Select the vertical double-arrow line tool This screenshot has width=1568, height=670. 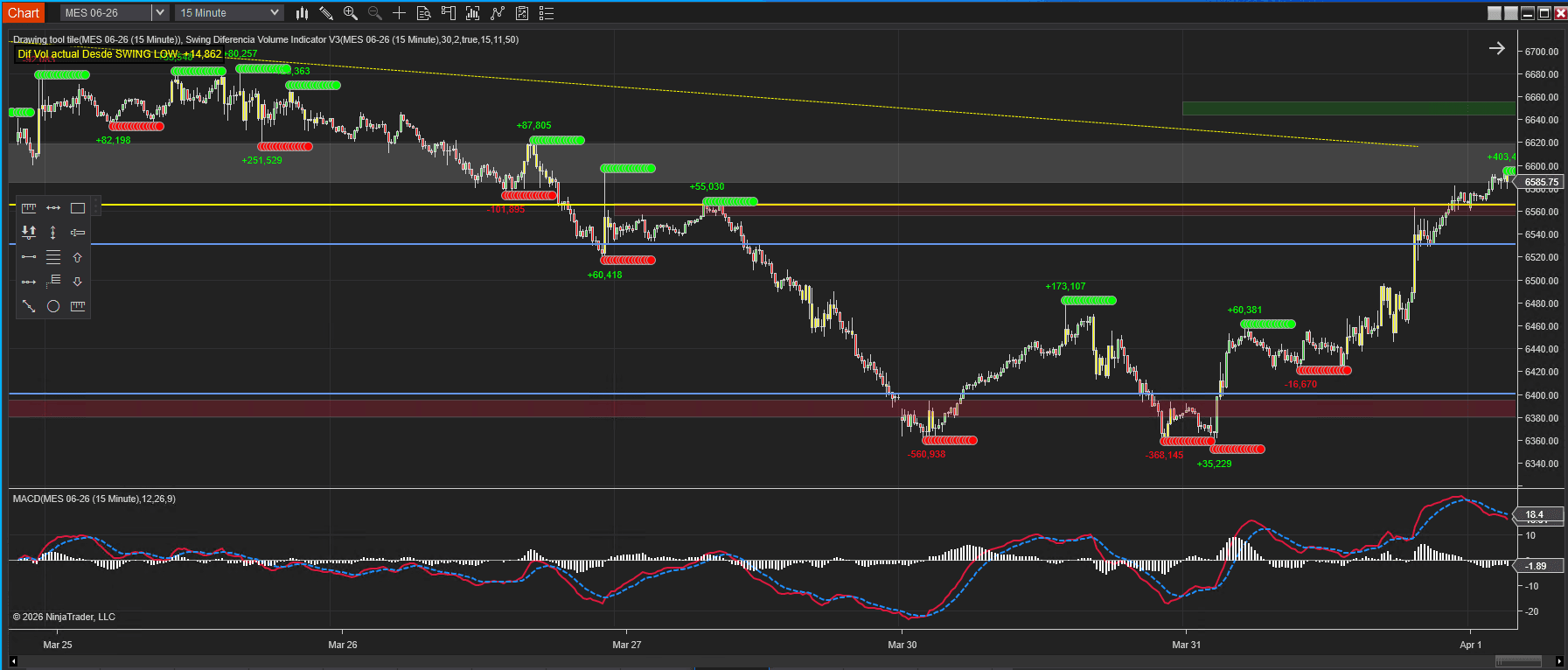click(53, 233)
